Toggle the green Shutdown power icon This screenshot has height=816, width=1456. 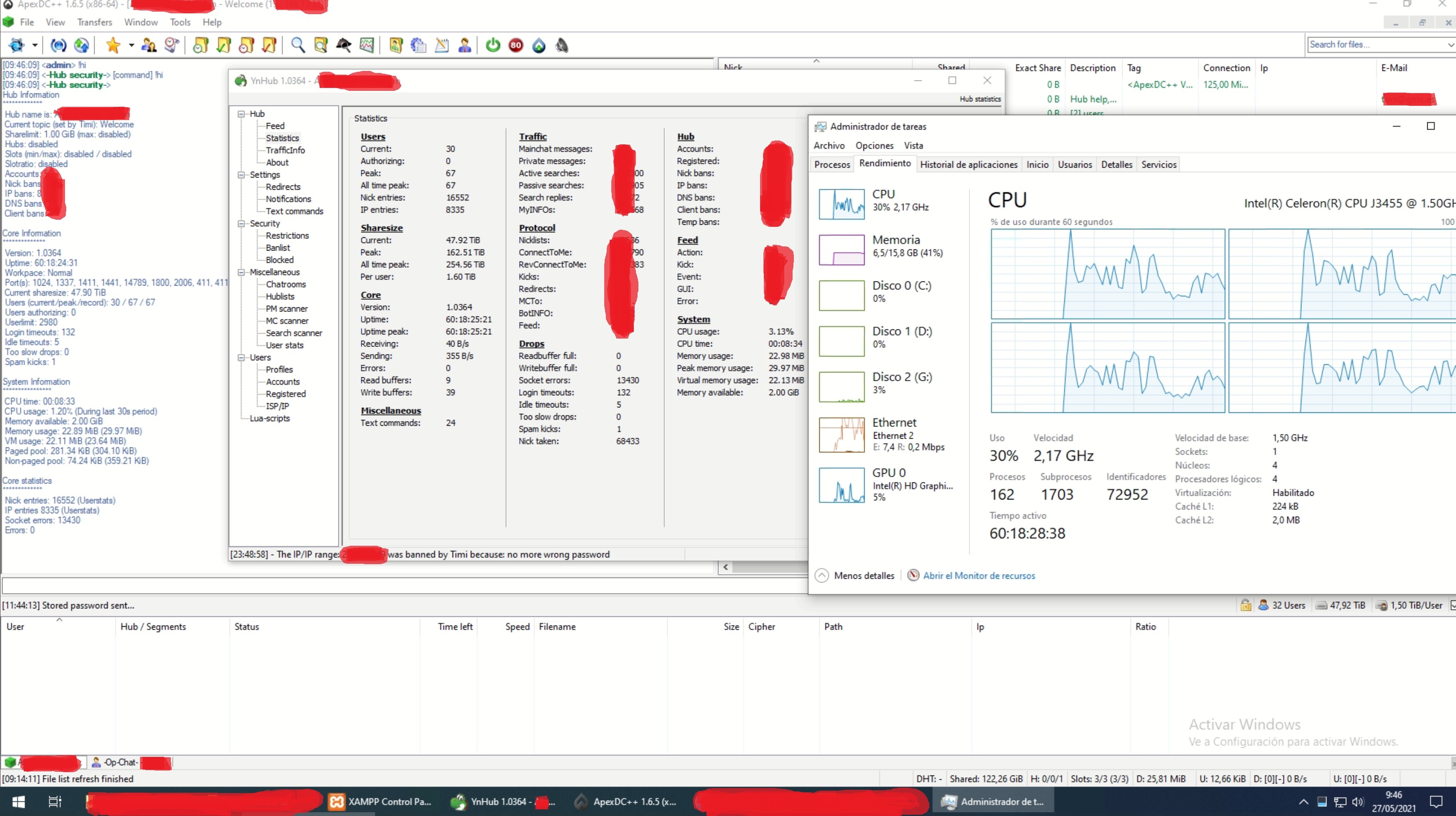point(493,45)
